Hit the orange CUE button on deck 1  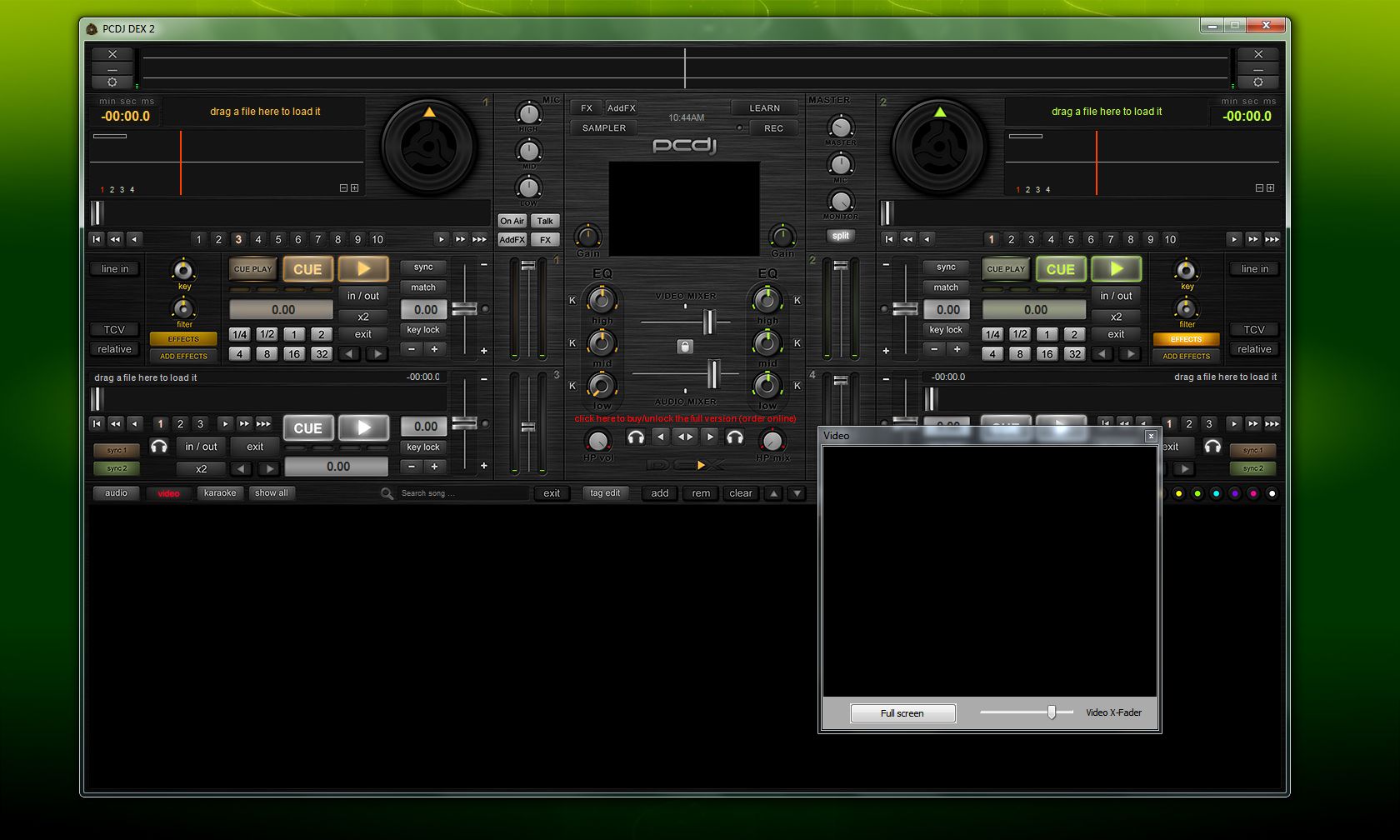click(307, 269)
